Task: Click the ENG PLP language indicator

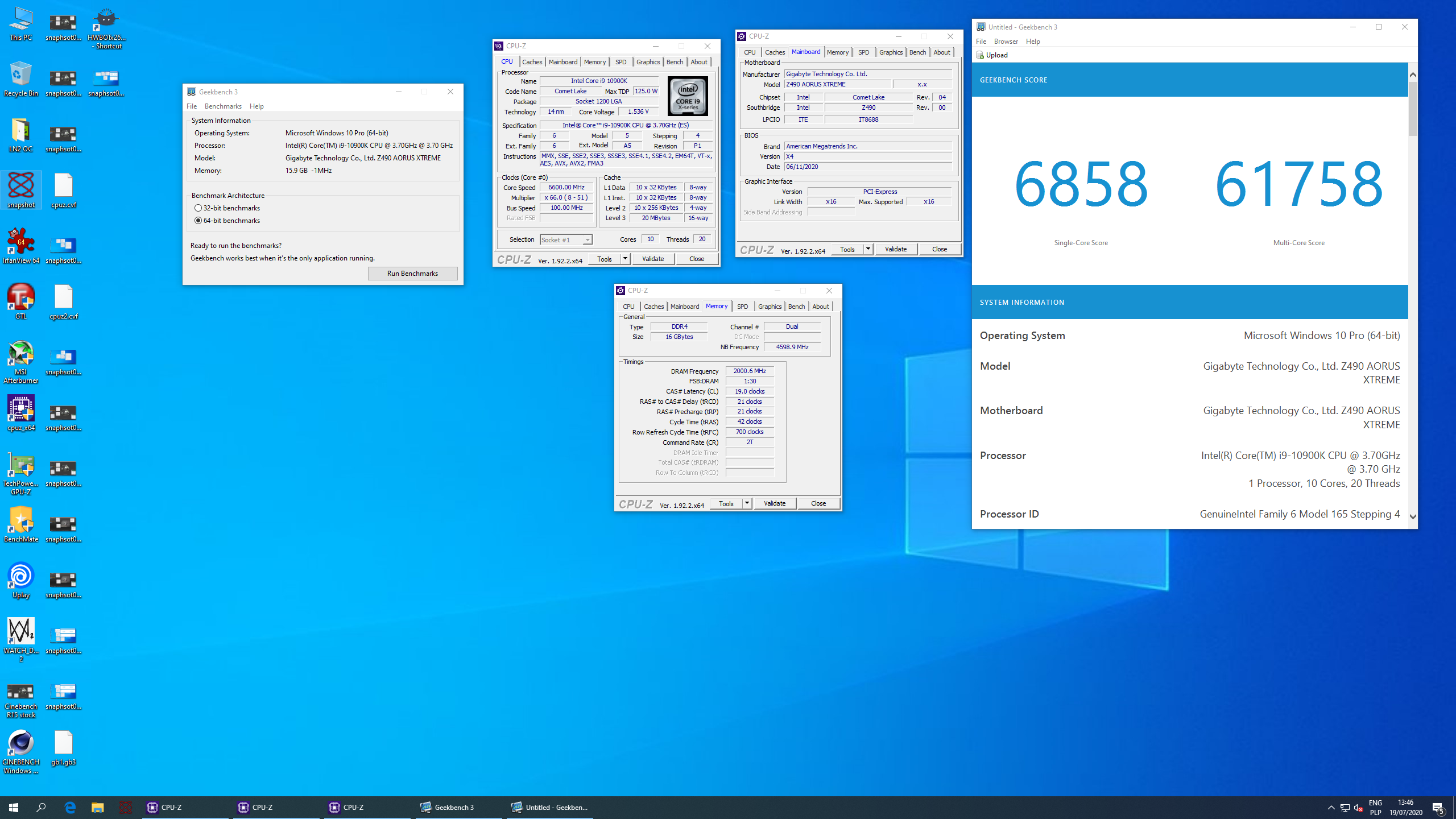Action: pyautogui.click(x=1376, y=808)
